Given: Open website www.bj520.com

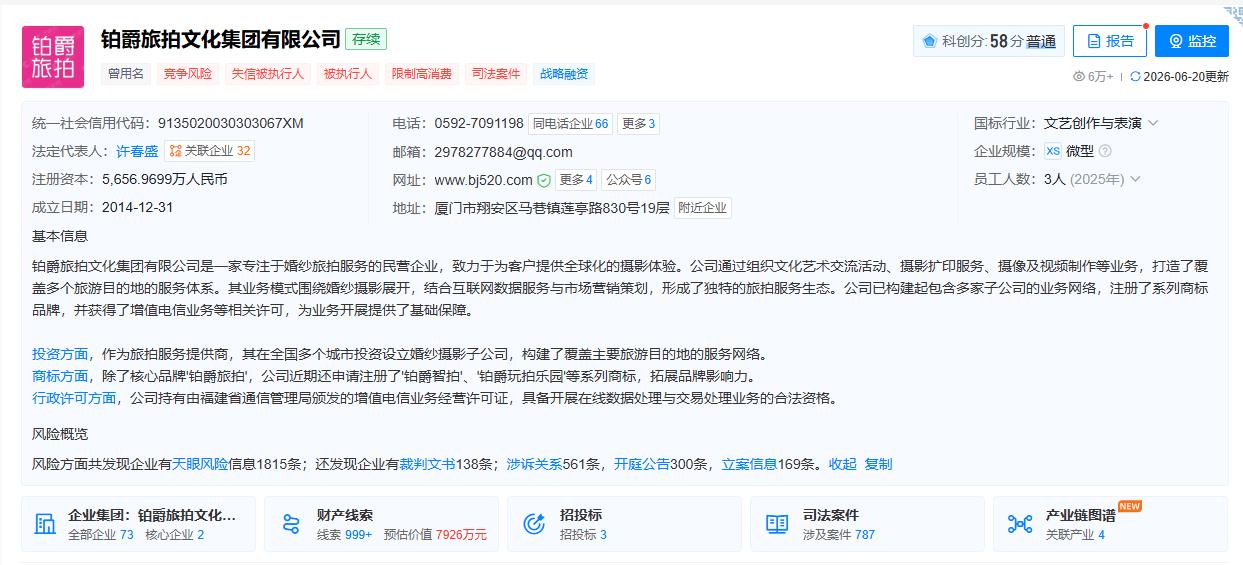Looking at the screenshot, I should (483, 180).
